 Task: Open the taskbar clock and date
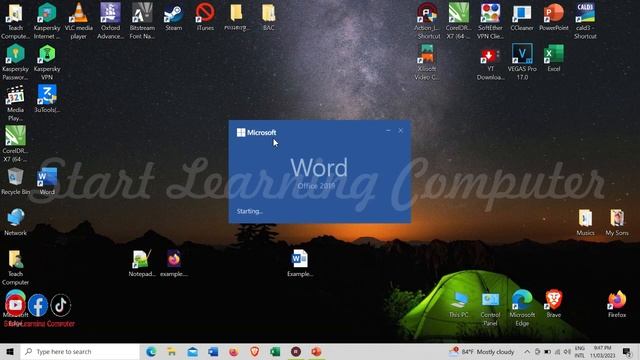click(602, 352)
